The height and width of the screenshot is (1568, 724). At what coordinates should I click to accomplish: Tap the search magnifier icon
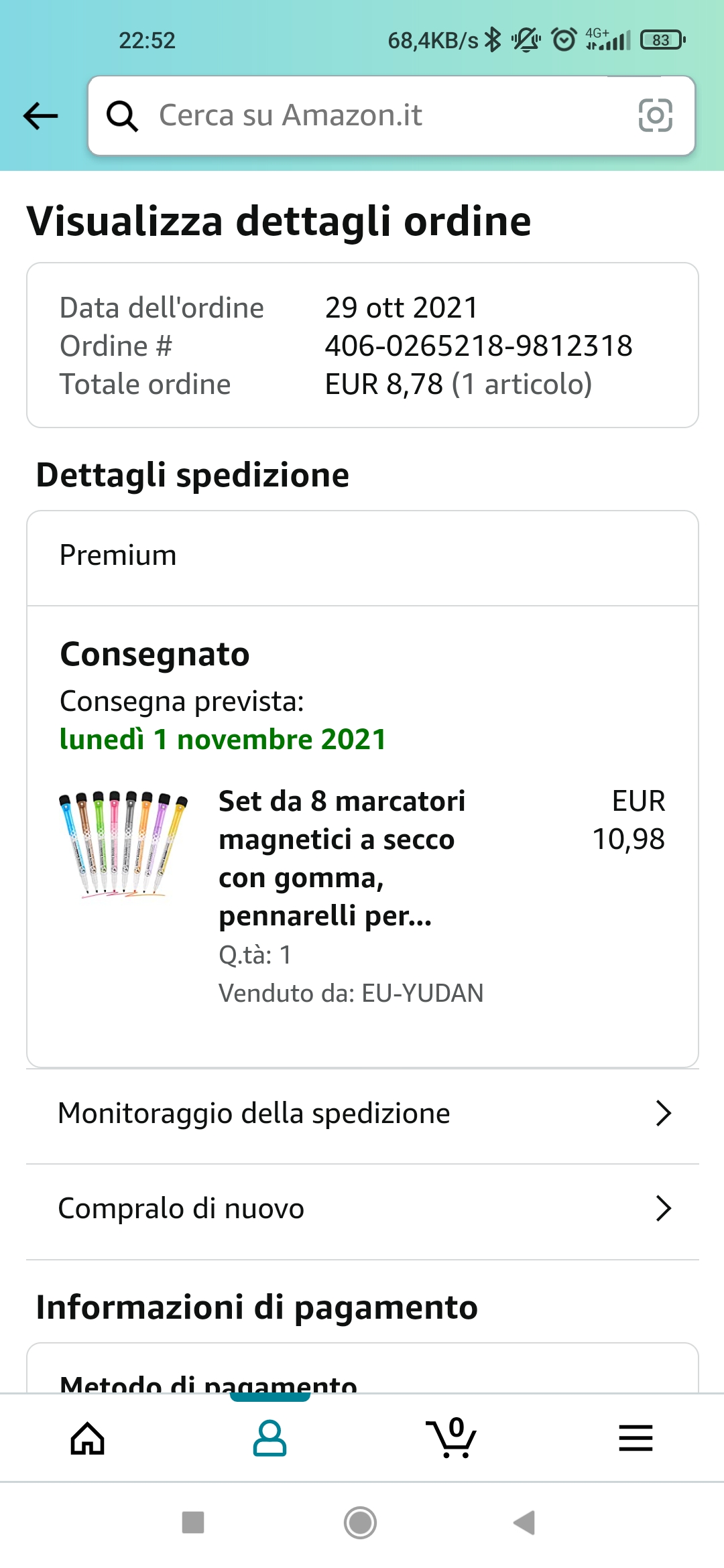[x=122, y=116]
